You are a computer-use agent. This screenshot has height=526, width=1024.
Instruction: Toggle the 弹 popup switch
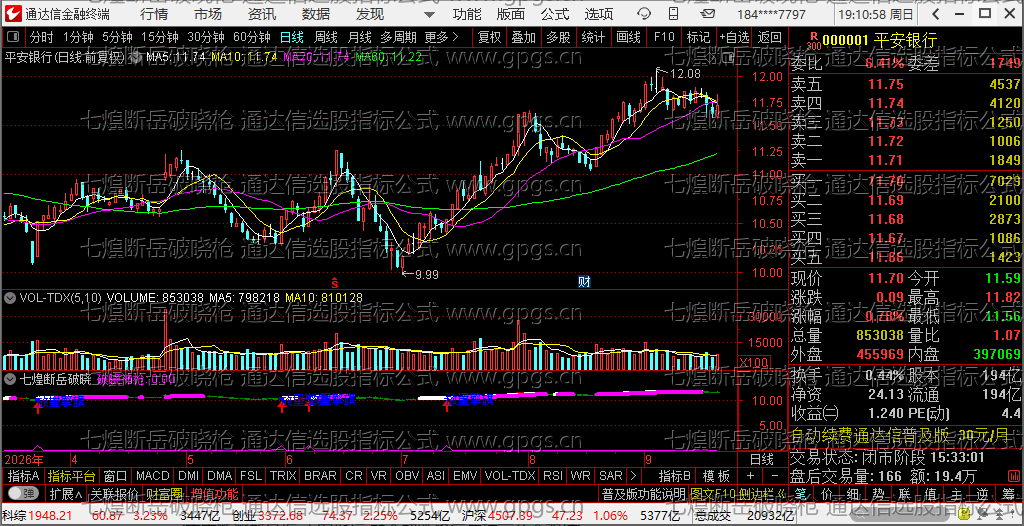point(23,493)
